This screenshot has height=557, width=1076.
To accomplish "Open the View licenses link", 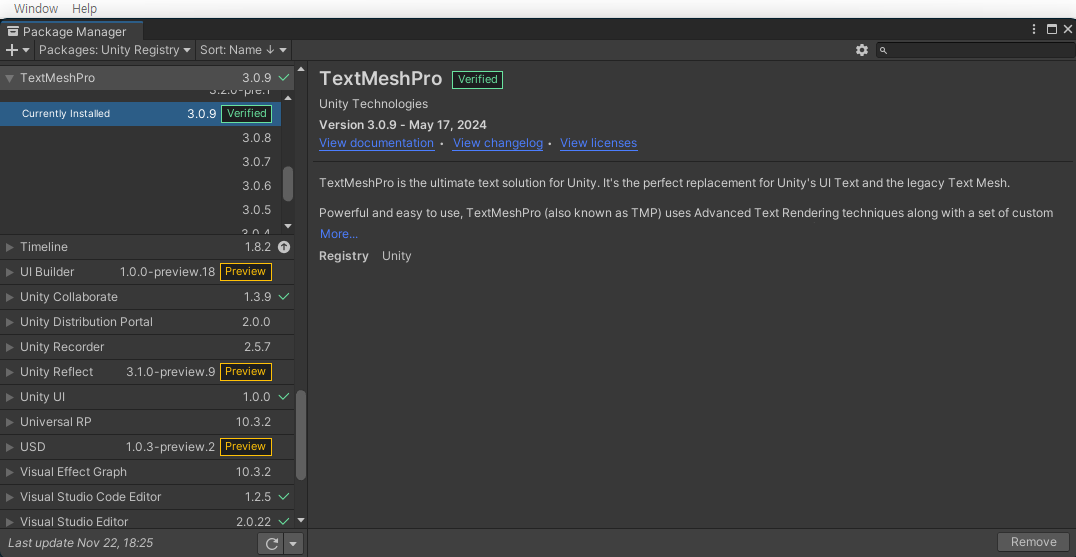I will (x=598, y=143).
